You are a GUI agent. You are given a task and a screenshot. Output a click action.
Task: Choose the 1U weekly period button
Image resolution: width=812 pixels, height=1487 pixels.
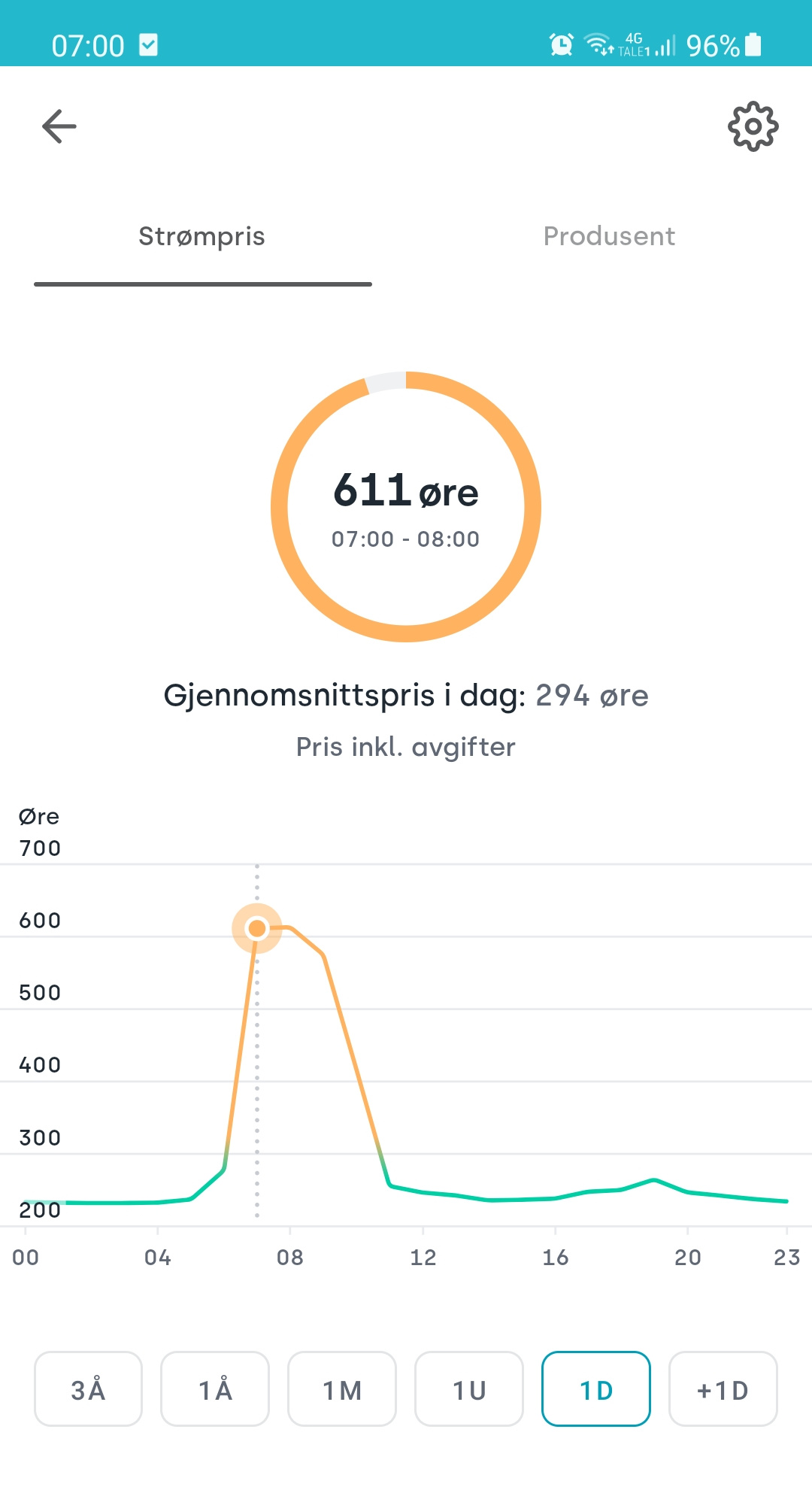469,1390
